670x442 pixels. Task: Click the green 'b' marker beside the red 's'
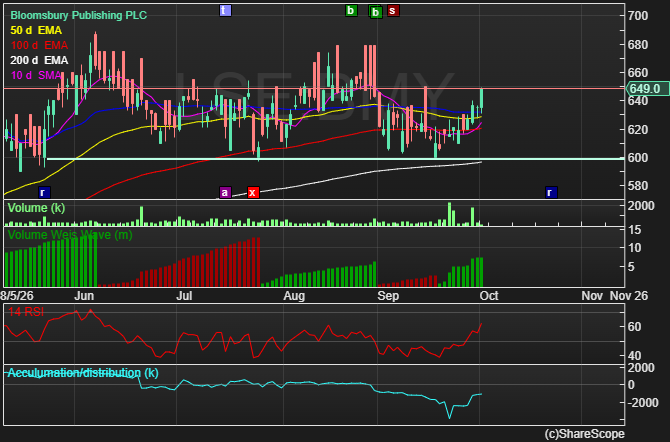click(376, 12)
